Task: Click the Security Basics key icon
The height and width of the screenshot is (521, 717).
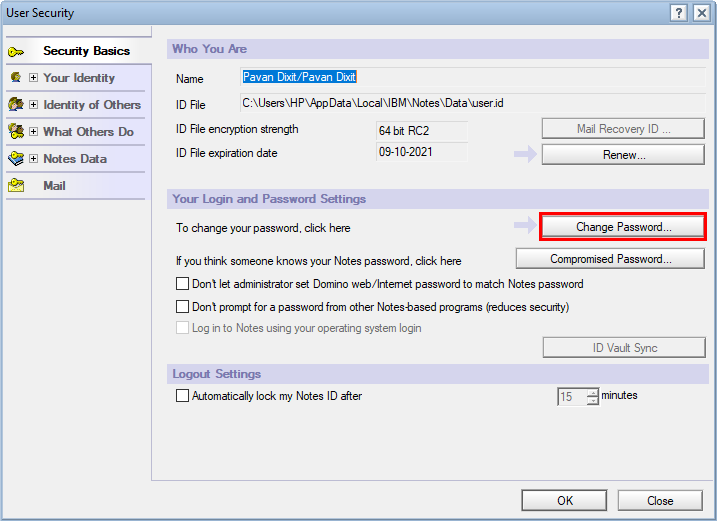Action: [17, 51]
